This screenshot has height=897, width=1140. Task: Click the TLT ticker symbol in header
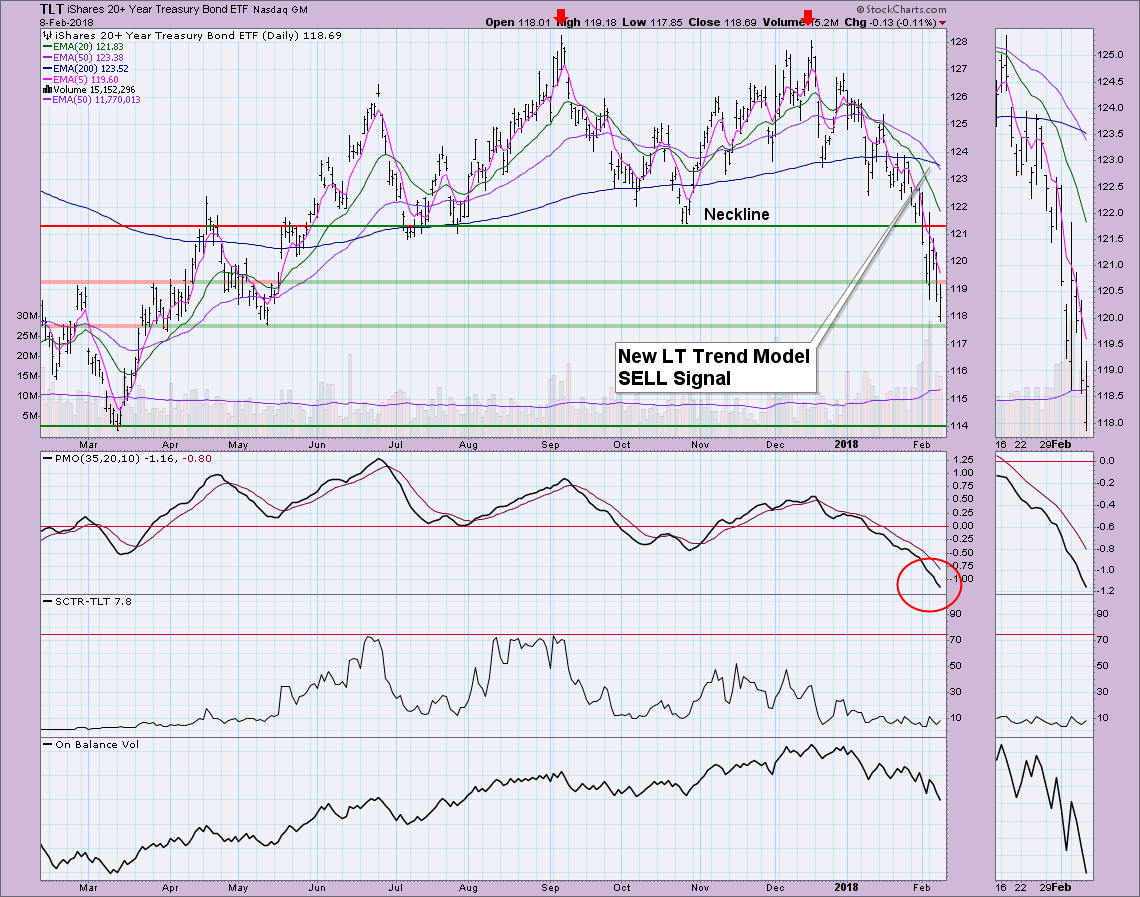pyautogui.click(x=52, y=9)
